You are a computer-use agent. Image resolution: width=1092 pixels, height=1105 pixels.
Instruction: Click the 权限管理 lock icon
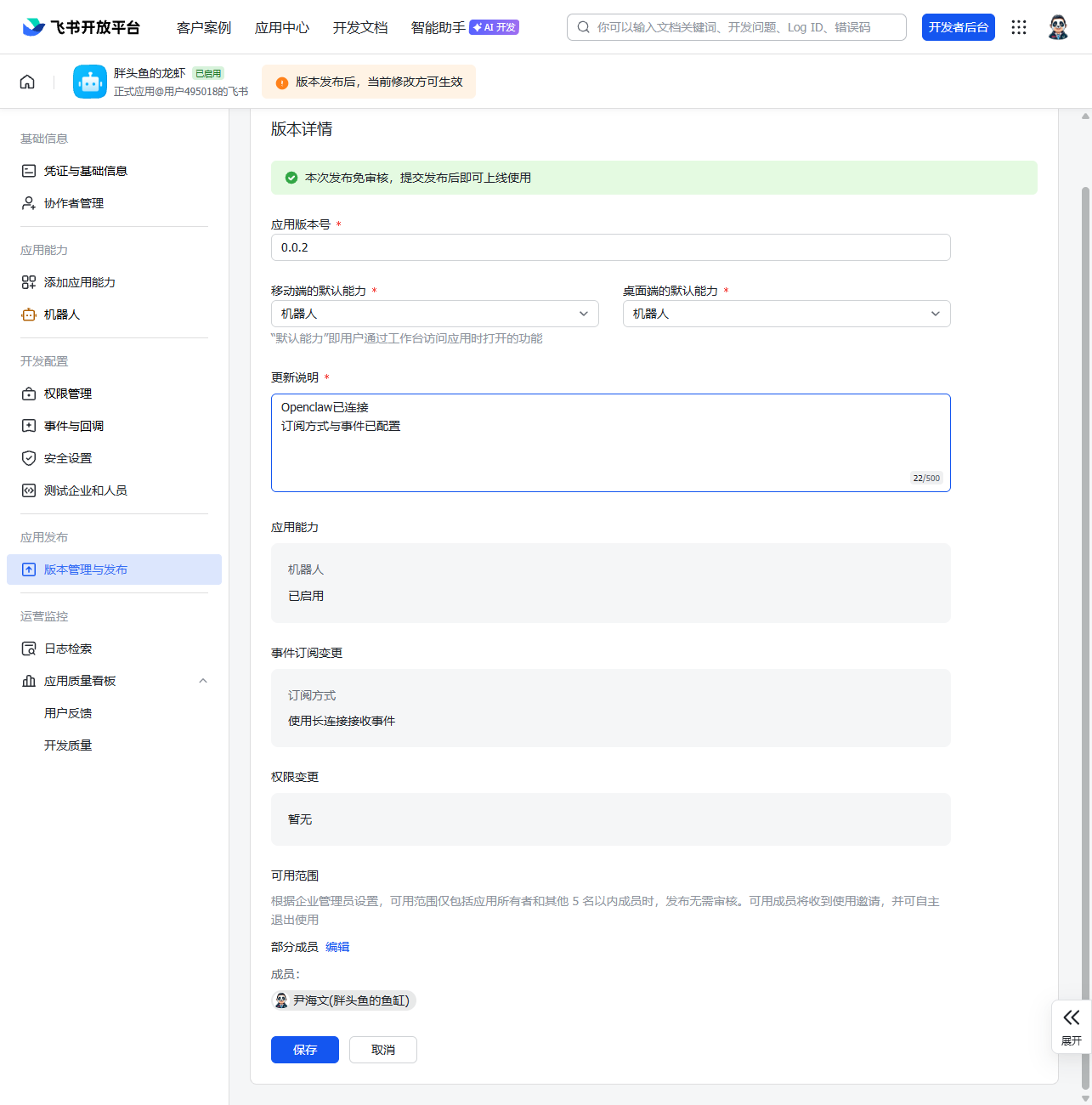tap(29, 394)
